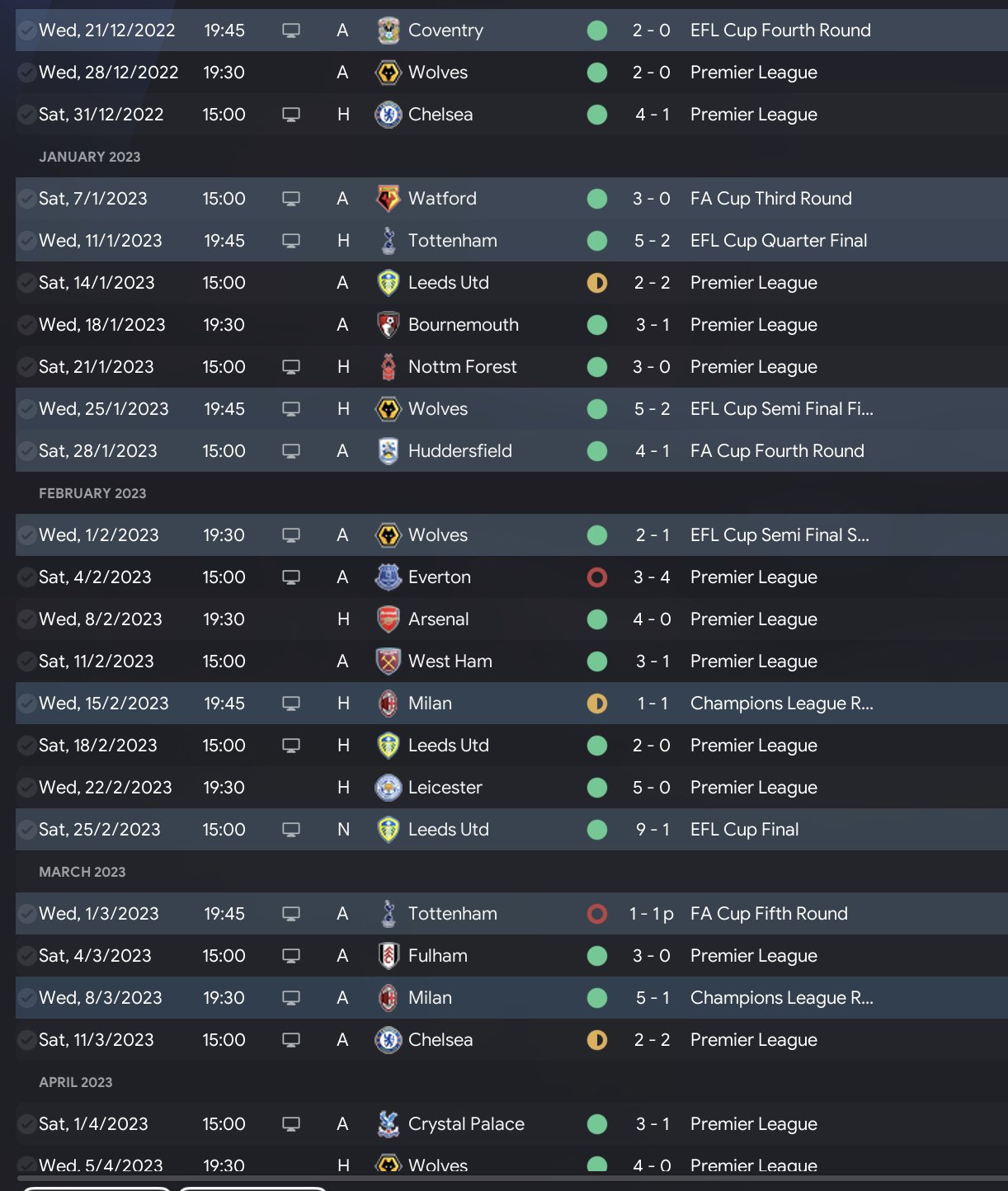Screen dimensions: 1008x1191
Task: Click the Crystal Palace badge
Action: point(388,1124)
